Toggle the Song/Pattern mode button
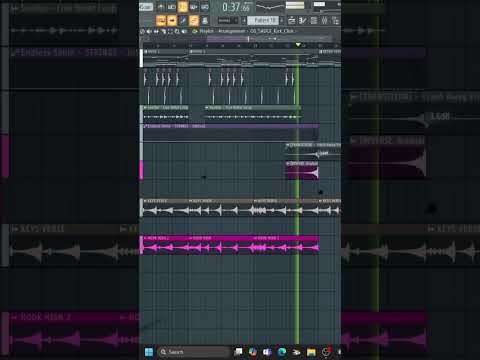The image size is (480, 360). coord(146,7)
